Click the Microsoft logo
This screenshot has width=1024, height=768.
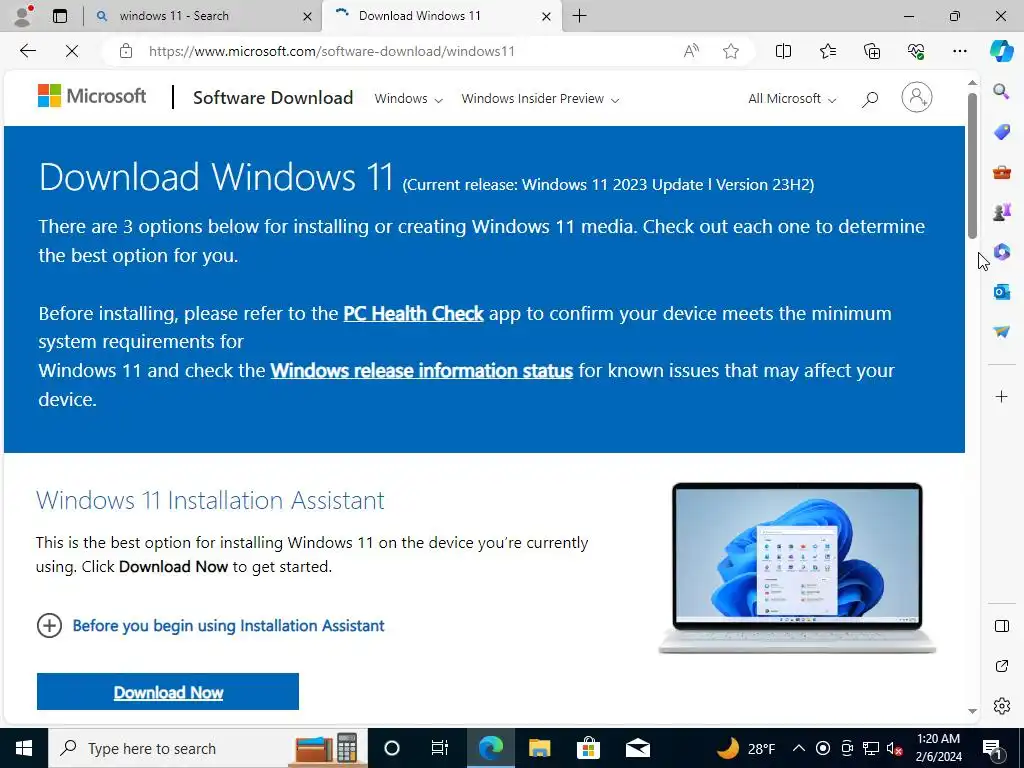[92, 96]
